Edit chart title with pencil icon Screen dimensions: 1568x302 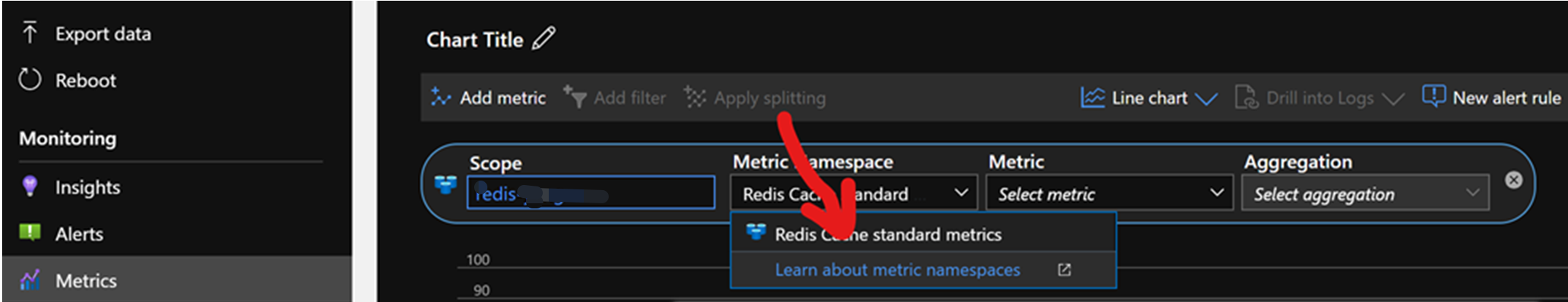pyautogui.click(x=544, y=38)
